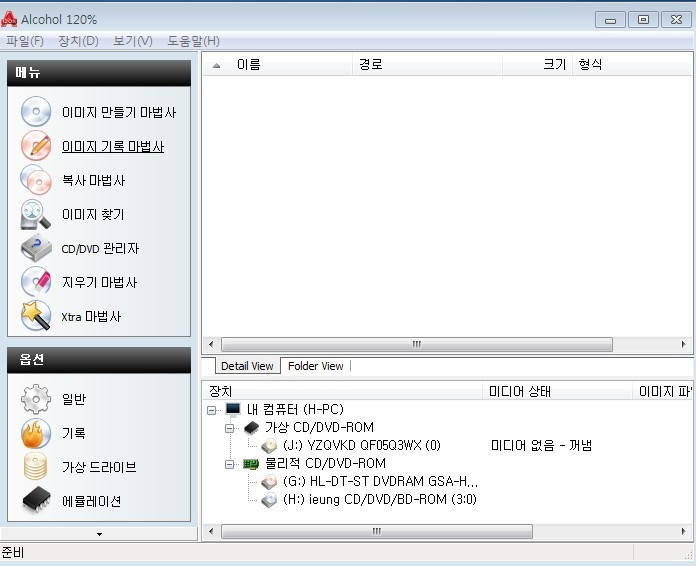Select the (G:) HL-DT-ST DVDRAM drive row

coord(380,481)
